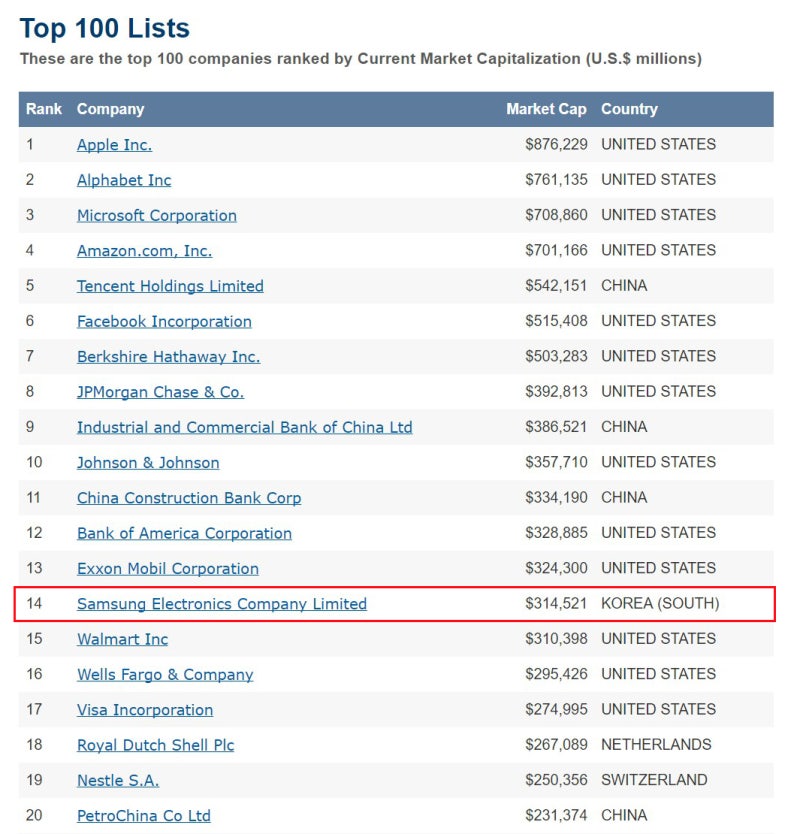This screenshot has height=834, width=800.
Task: Click the Johnson & Johnson link
Action: click(148, 463)
